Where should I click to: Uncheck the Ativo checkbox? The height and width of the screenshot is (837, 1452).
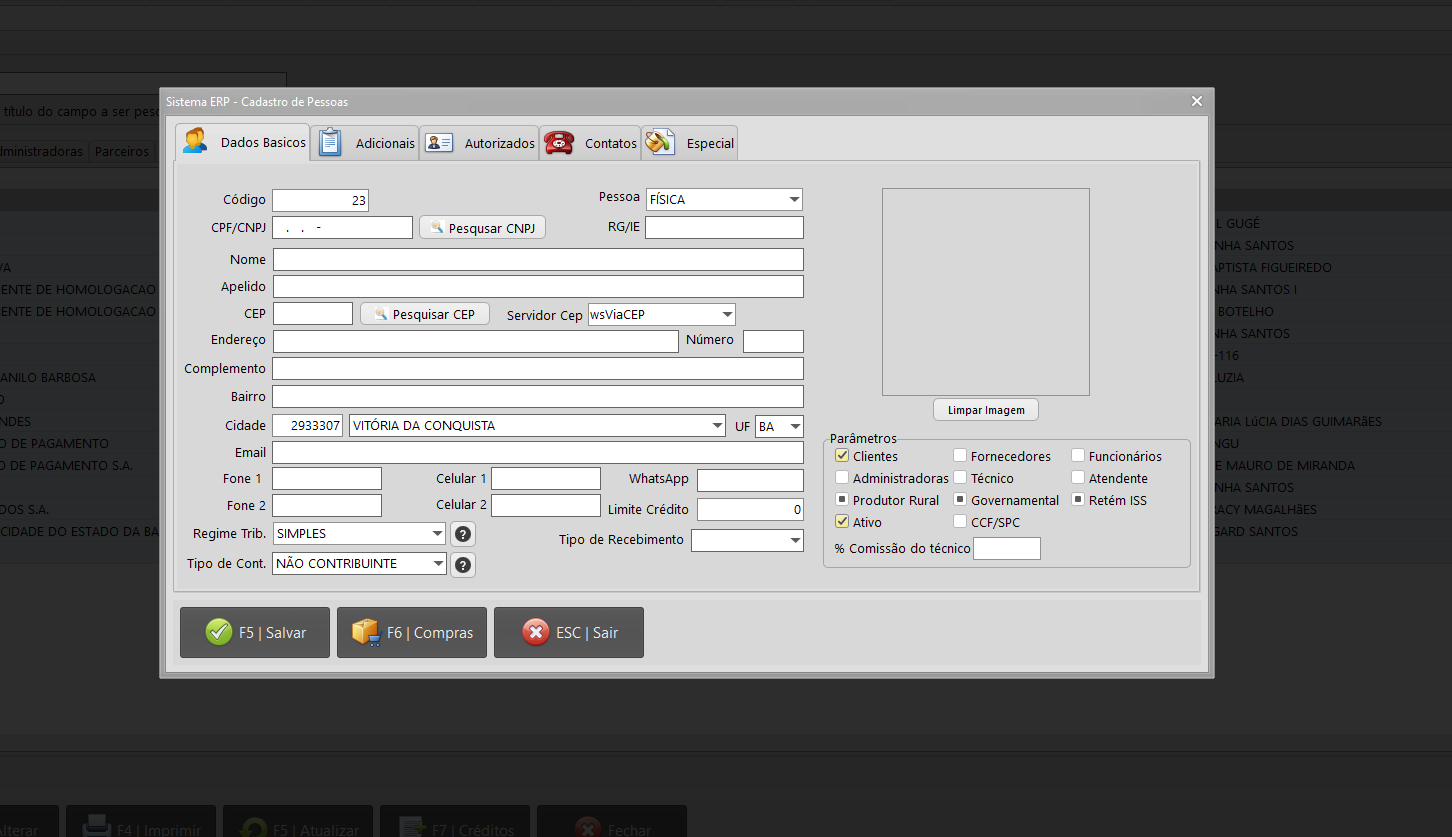click(x=842, y=522)
